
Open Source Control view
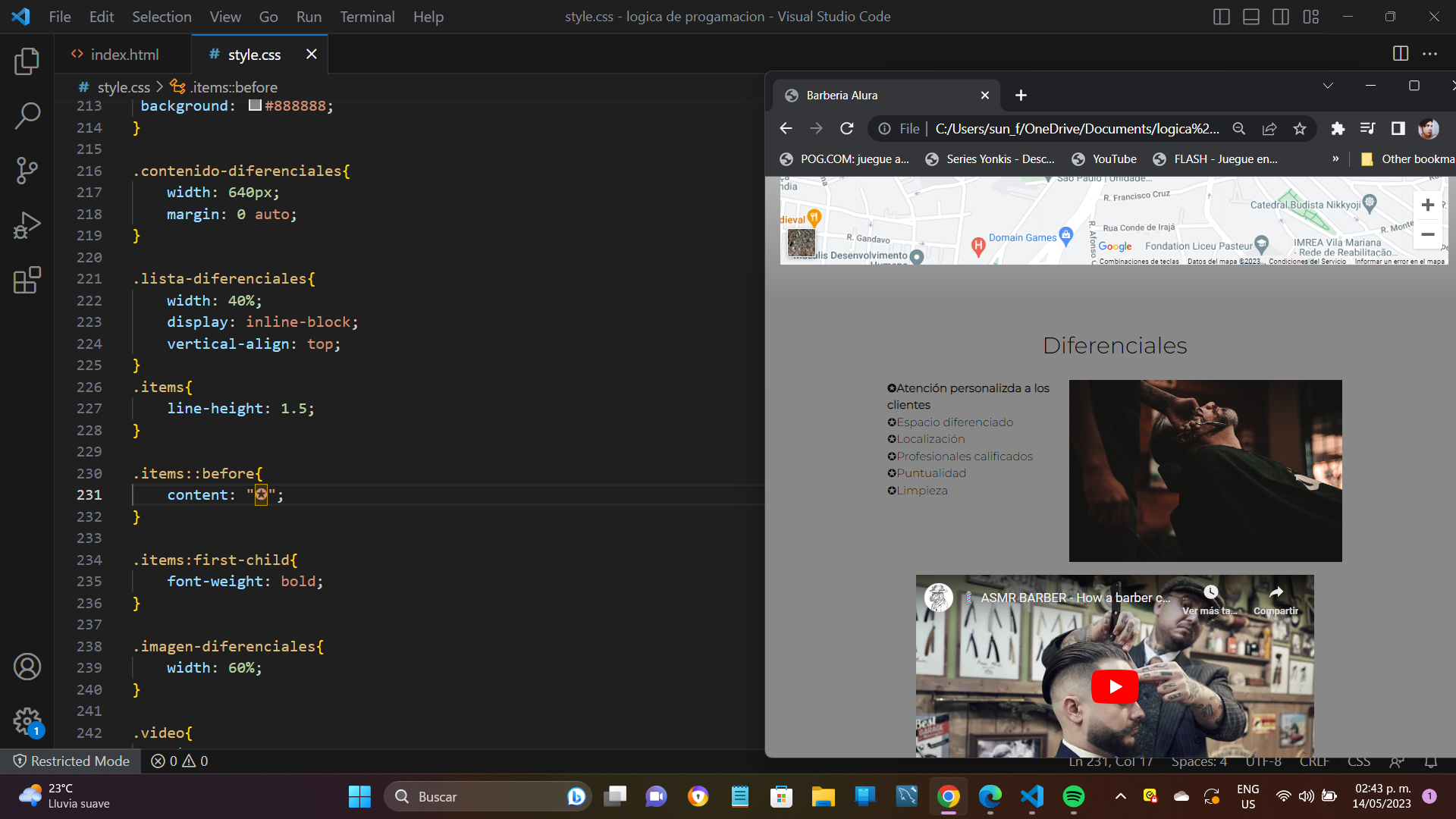coord(27,171)
